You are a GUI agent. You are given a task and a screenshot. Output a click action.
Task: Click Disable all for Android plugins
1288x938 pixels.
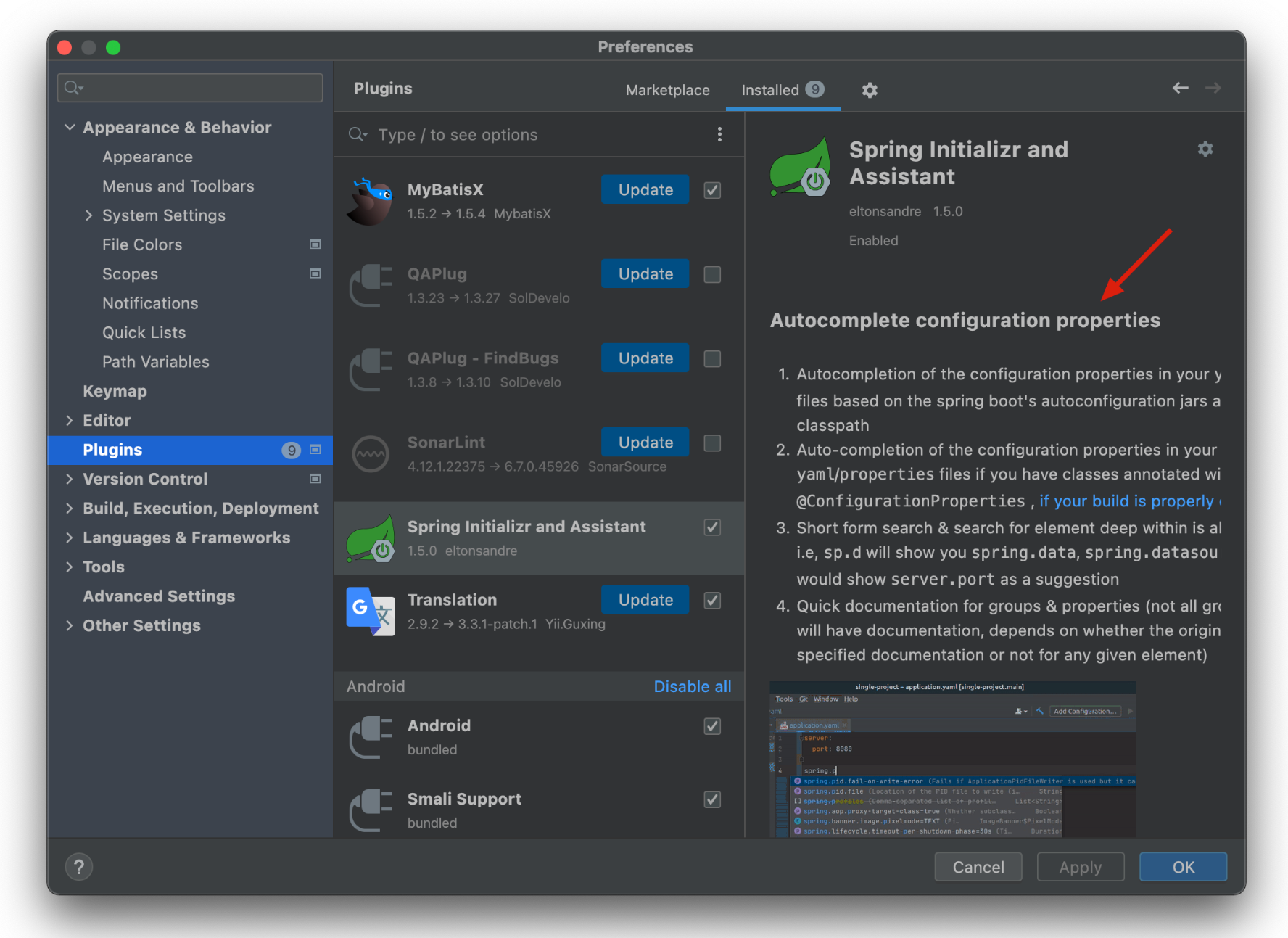pyautogui.click(x=692, y=686)
